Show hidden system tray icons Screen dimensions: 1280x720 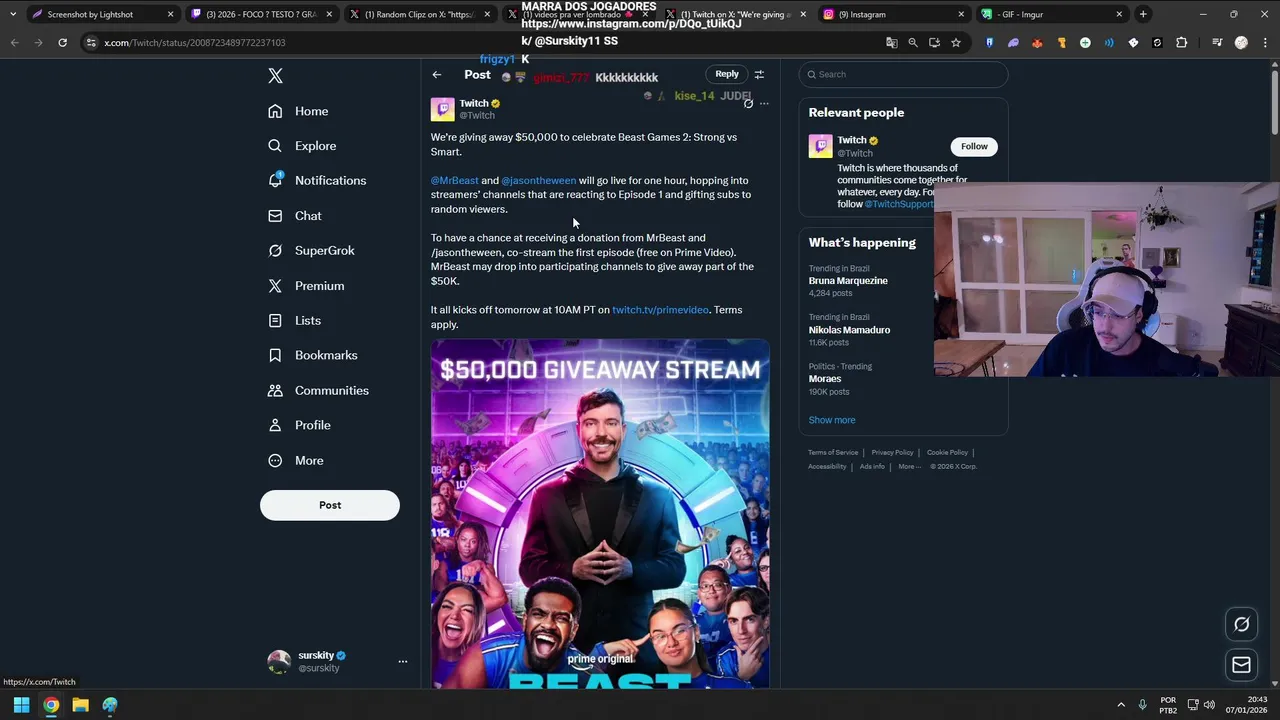[1120, 705]
